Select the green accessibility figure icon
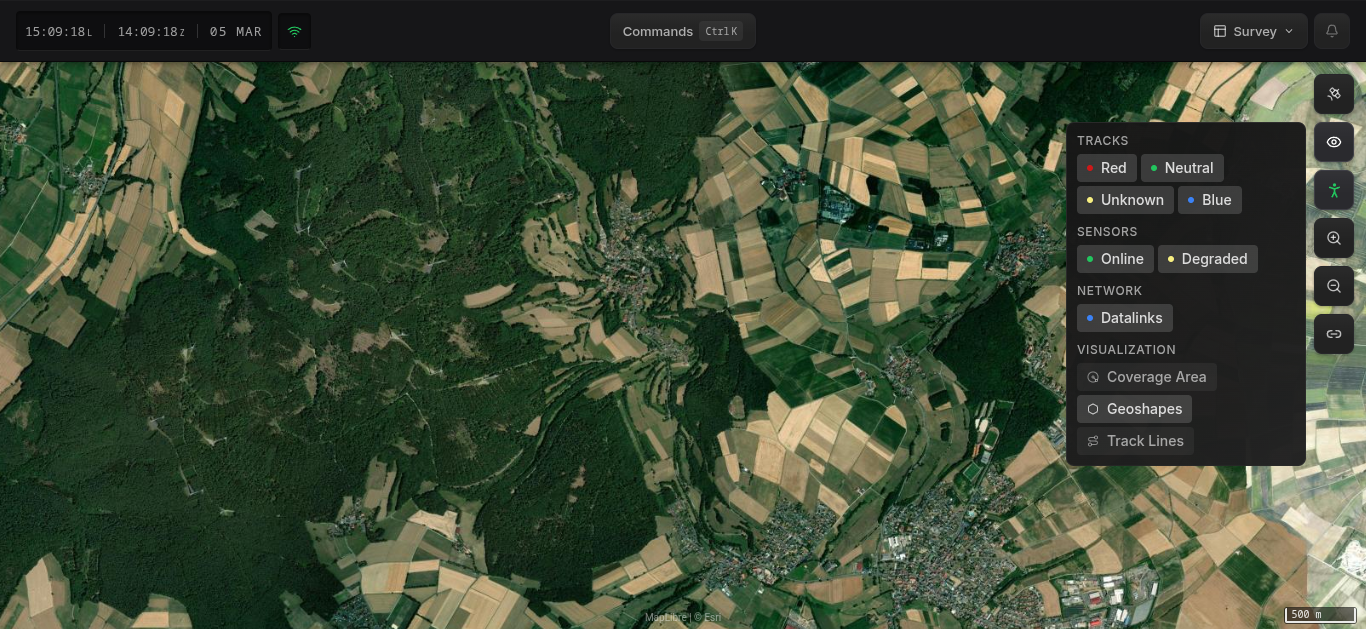This screenshot has width=1366, height=629. point(1334,190)
